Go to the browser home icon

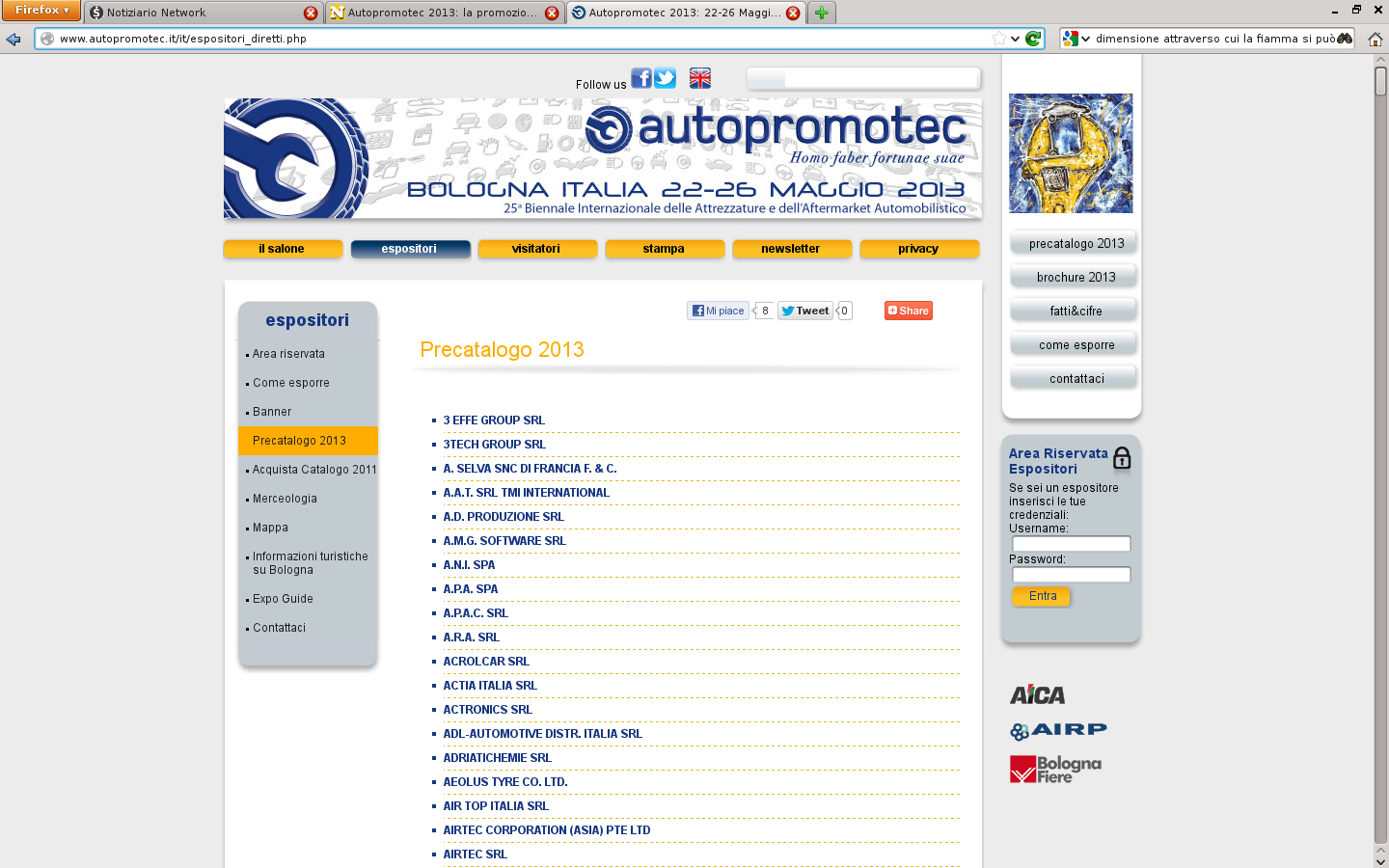click(1375, 39)
